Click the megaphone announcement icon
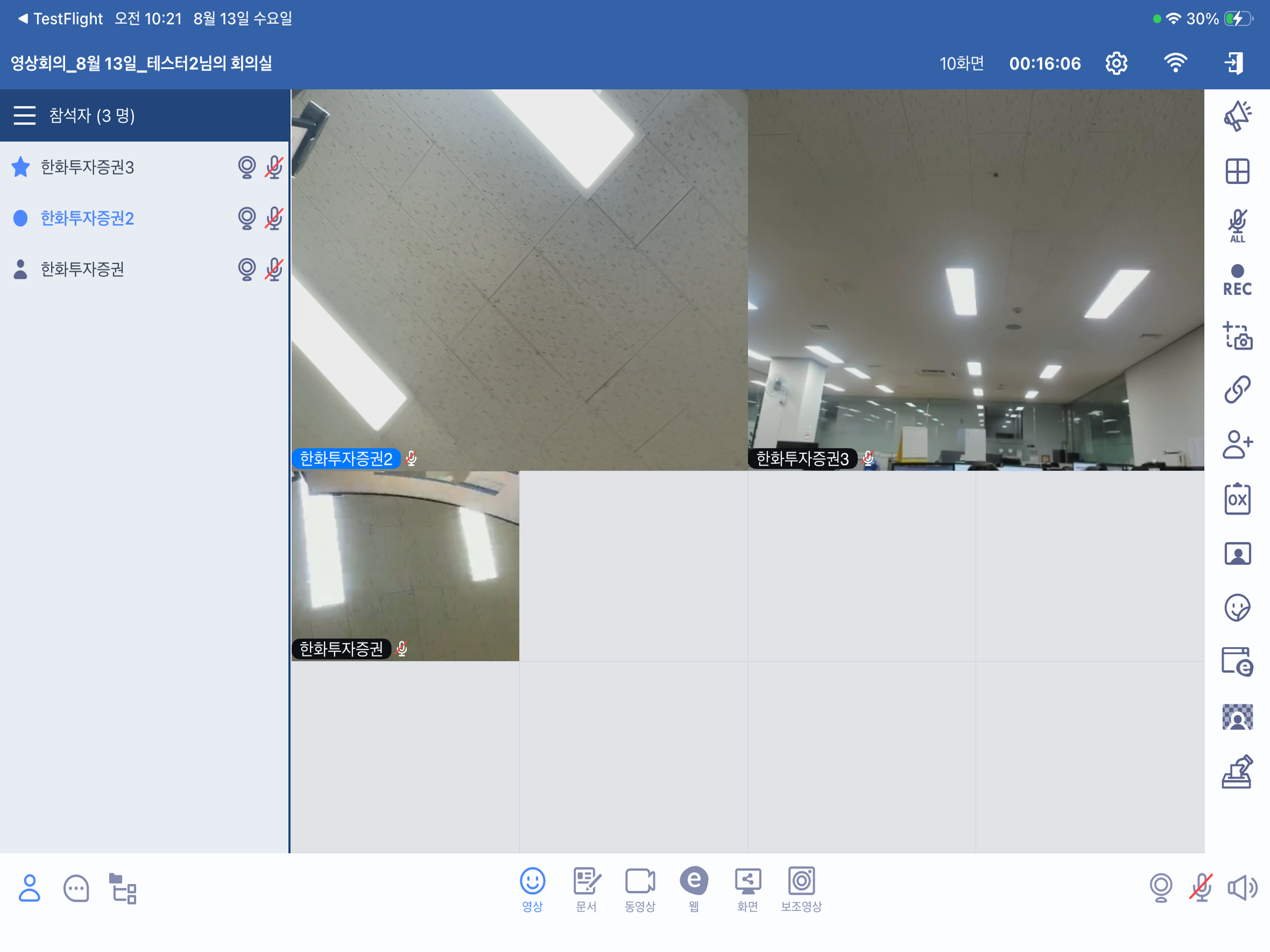 pos(1237,117)
